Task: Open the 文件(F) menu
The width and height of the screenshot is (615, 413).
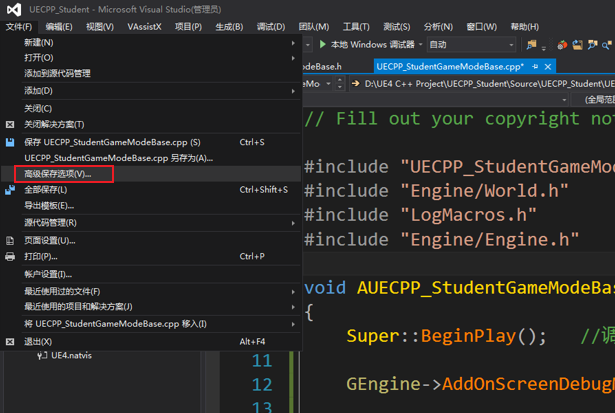Action: [19, 27]
